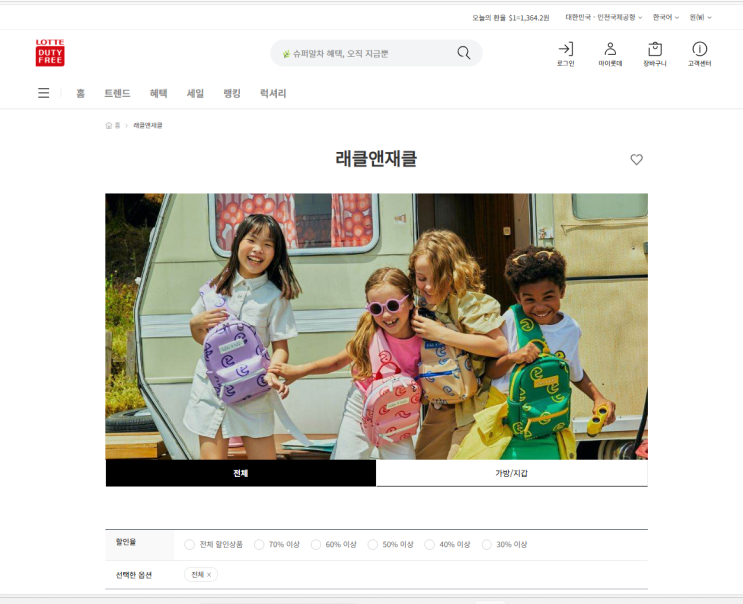Viewport: 743px width, 604px height.
Task: Click the 래클앤재클 breadcrumb link
Action: (x=148, y=125)
